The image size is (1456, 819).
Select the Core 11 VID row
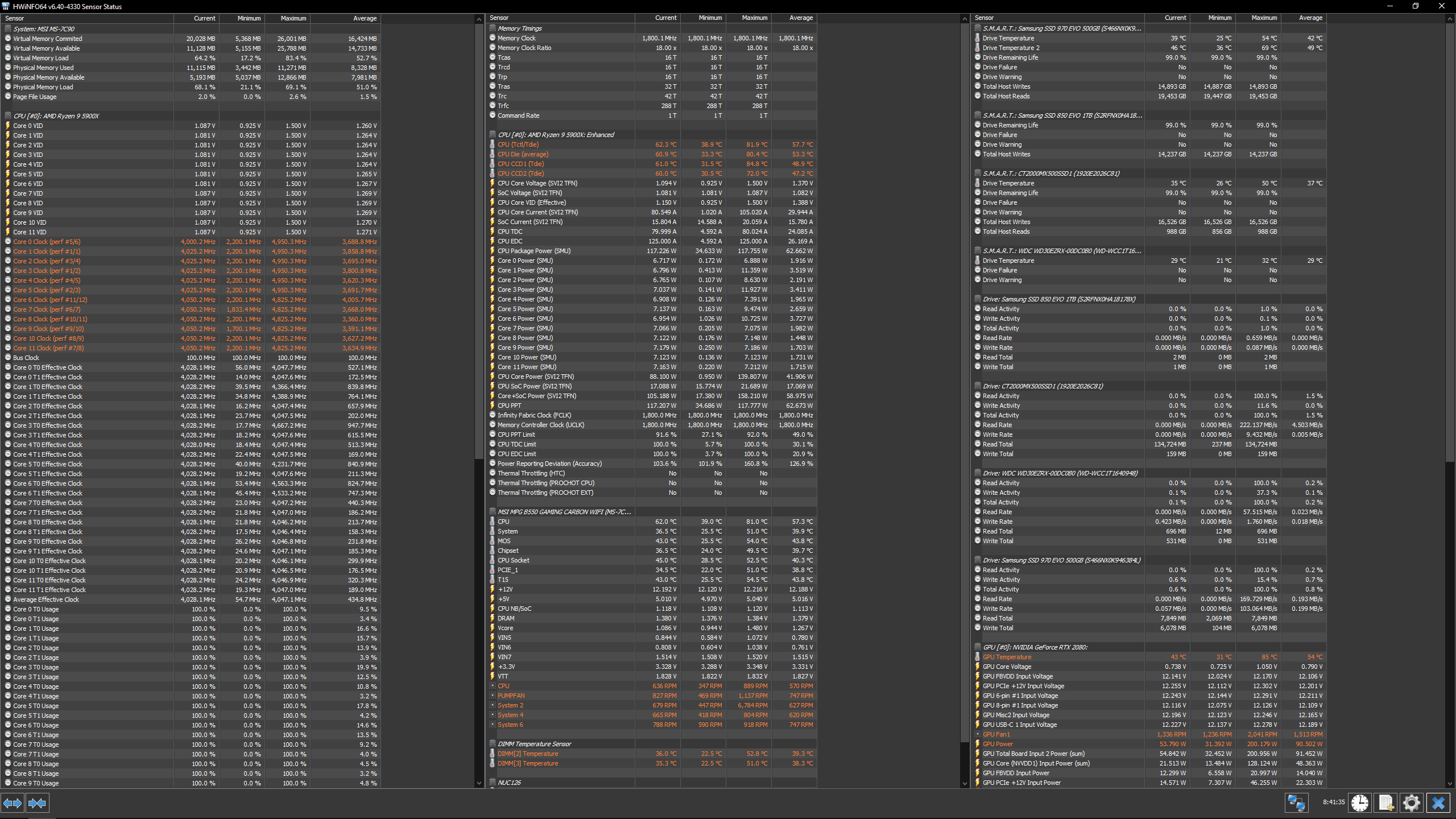[x=191, y=232]
